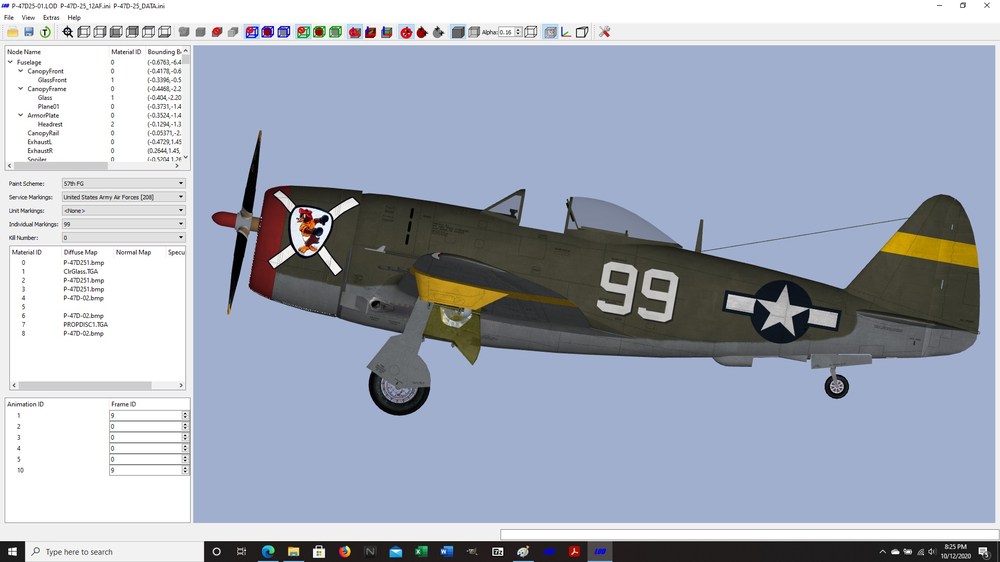Toggle the green-framed red sphere icon

pyautogui.click(x=319, y=32)
